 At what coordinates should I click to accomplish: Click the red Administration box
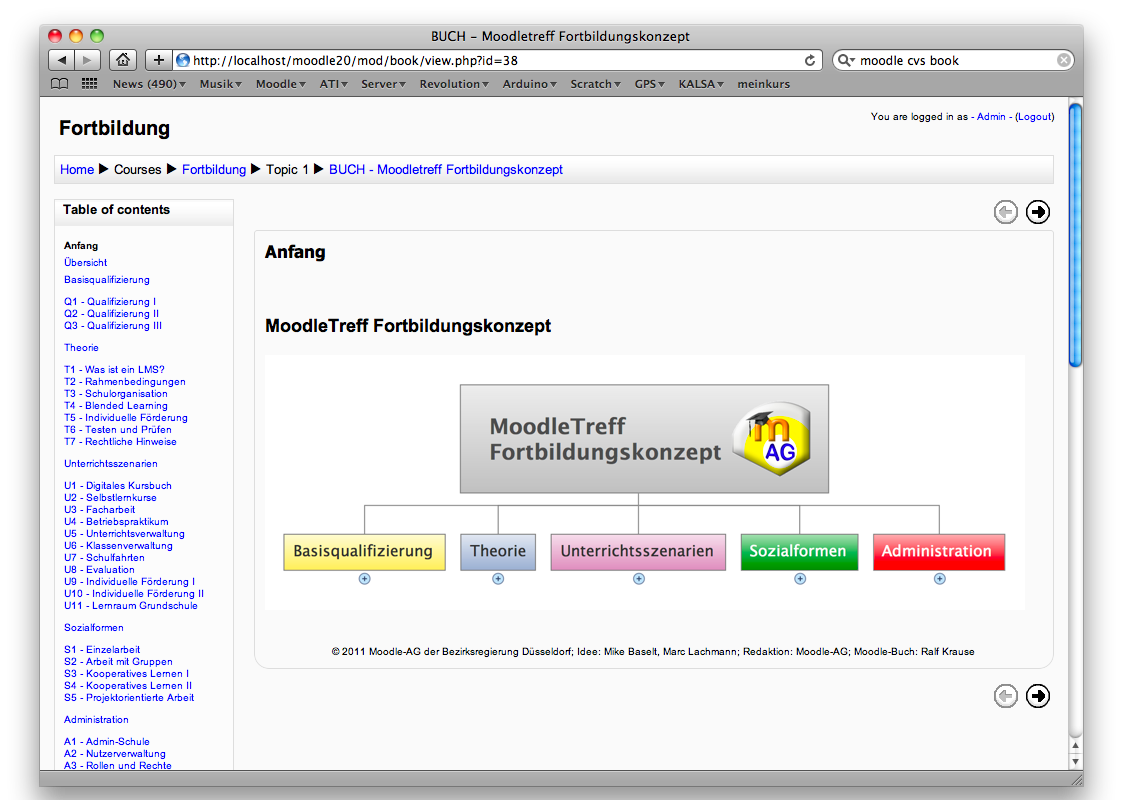[939, 551]
